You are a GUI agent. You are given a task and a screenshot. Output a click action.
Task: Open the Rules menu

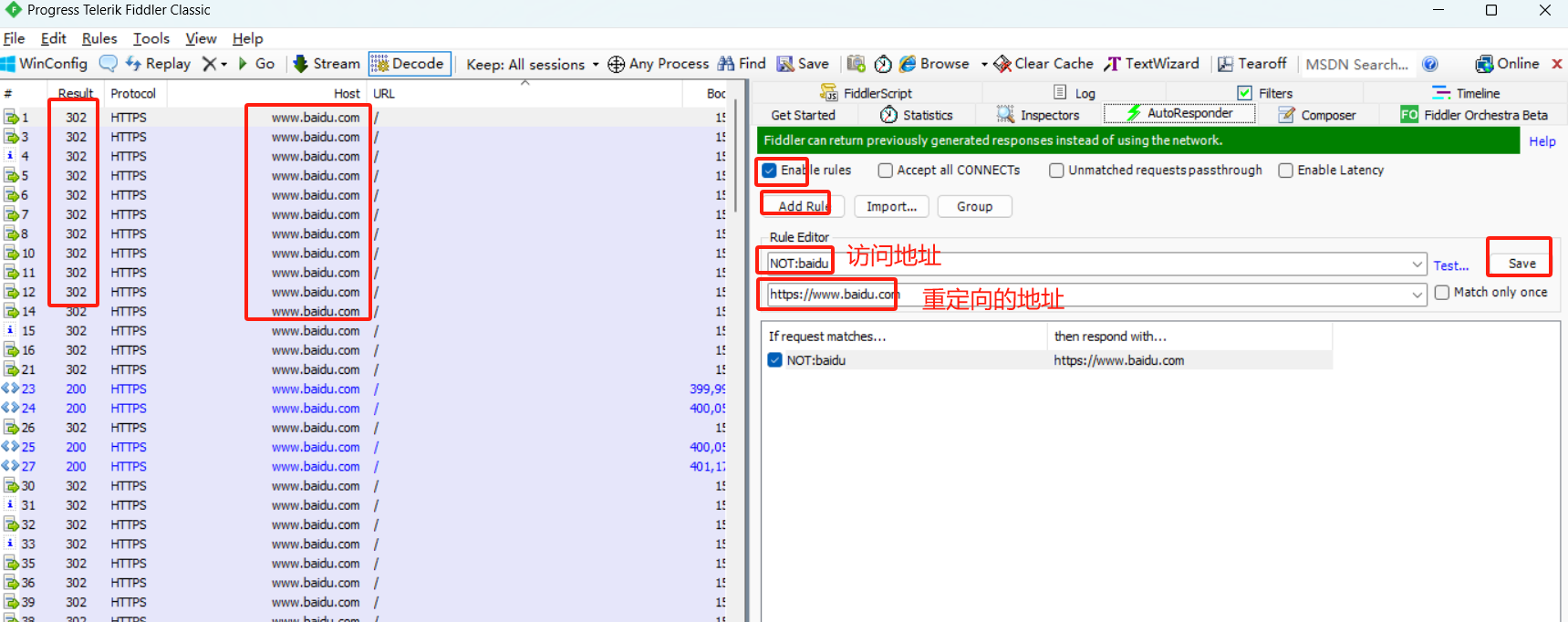click(x=99, y=38)
